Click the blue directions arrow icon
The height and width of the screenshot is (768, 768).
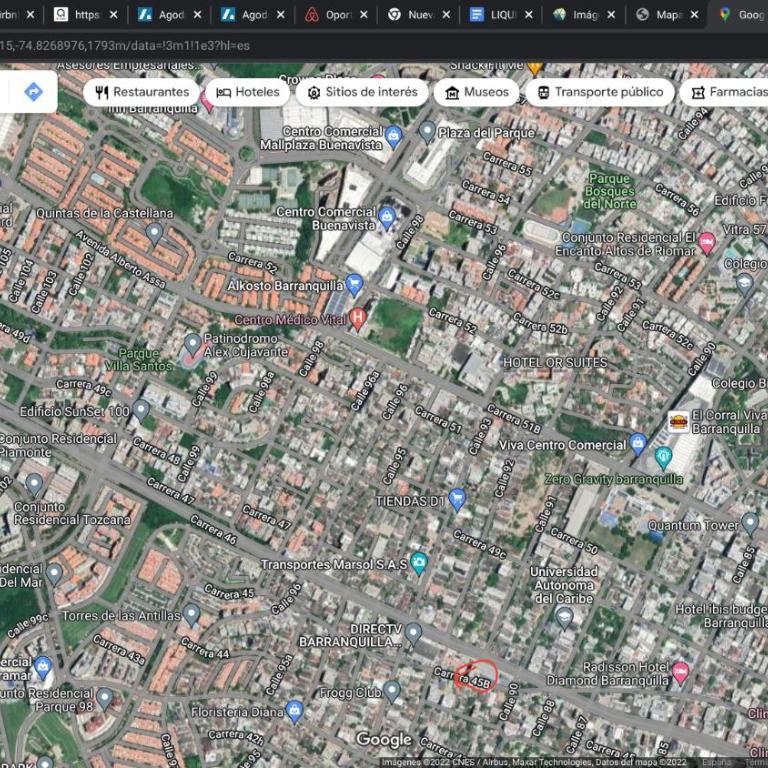pos(33,92)
